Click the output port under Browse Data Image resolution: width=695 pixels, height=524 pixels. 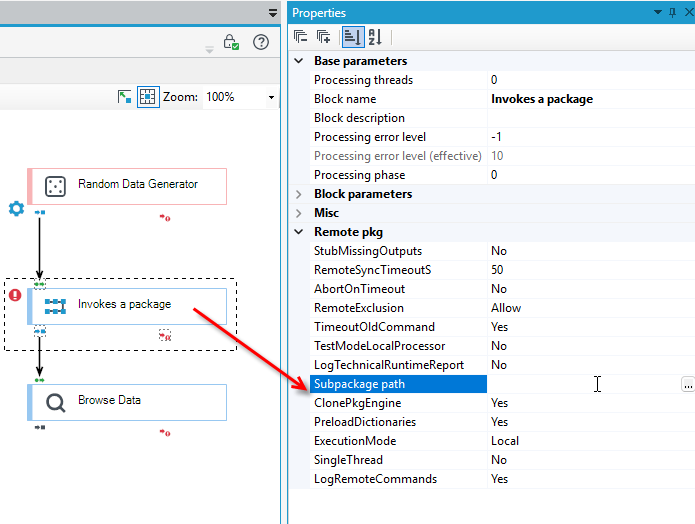[40, 427]
